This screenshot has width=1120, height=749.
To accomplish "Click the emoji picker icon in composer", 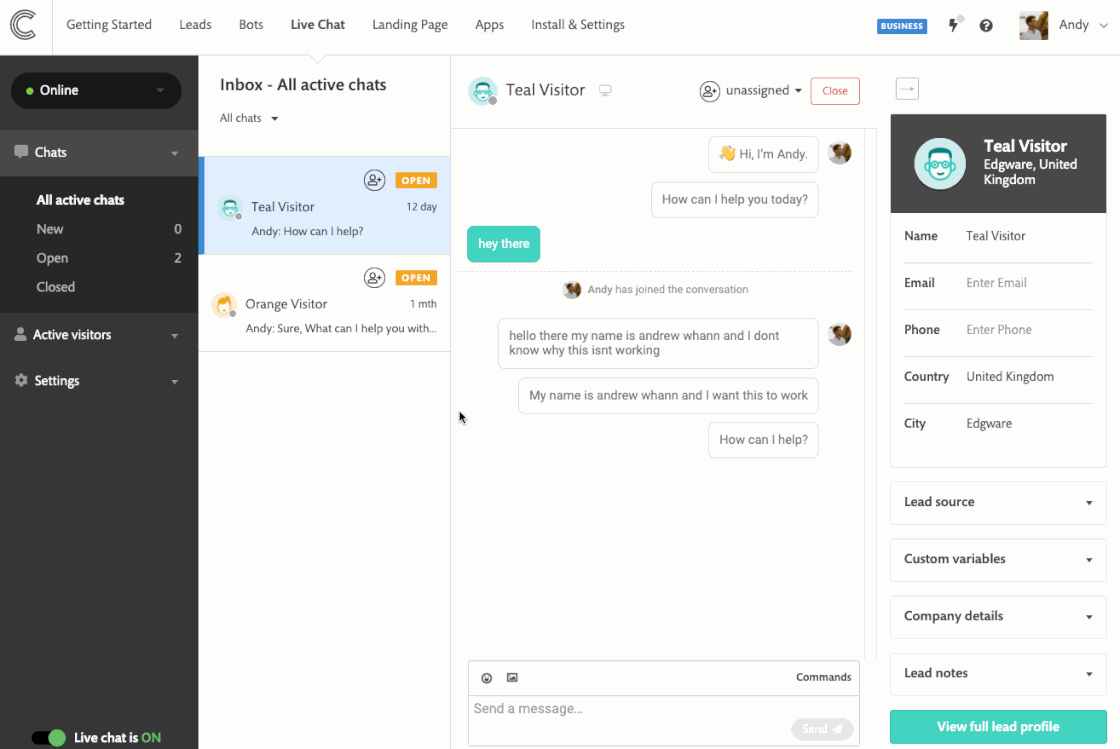I will click(487, 678).
